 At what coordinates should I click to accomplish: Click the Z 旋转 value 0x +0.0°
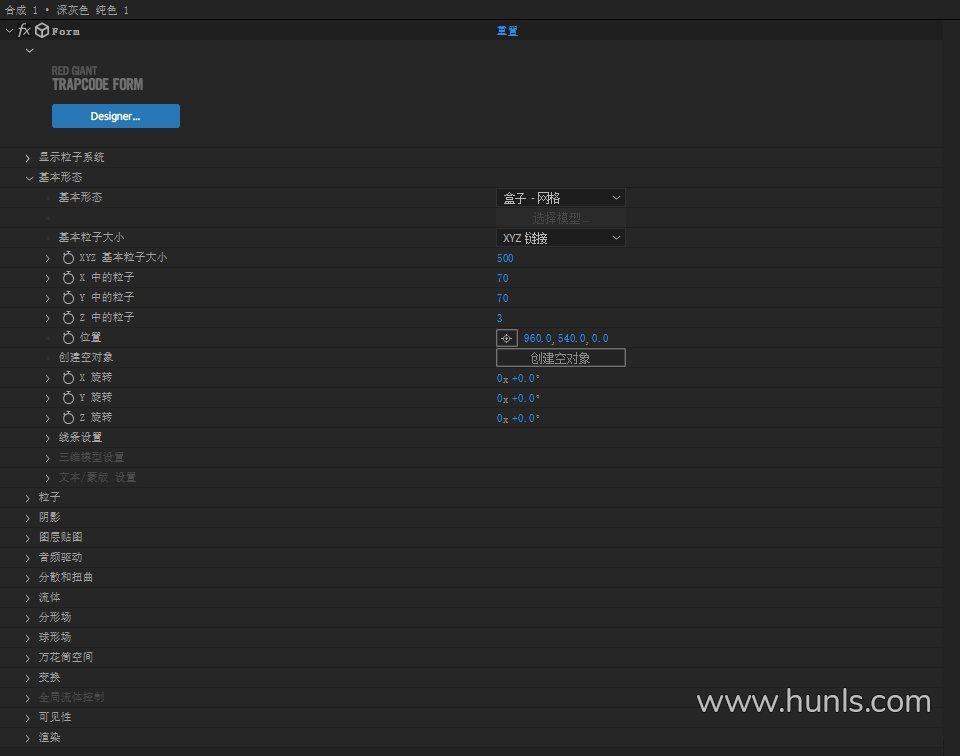[x=518, y=418]
